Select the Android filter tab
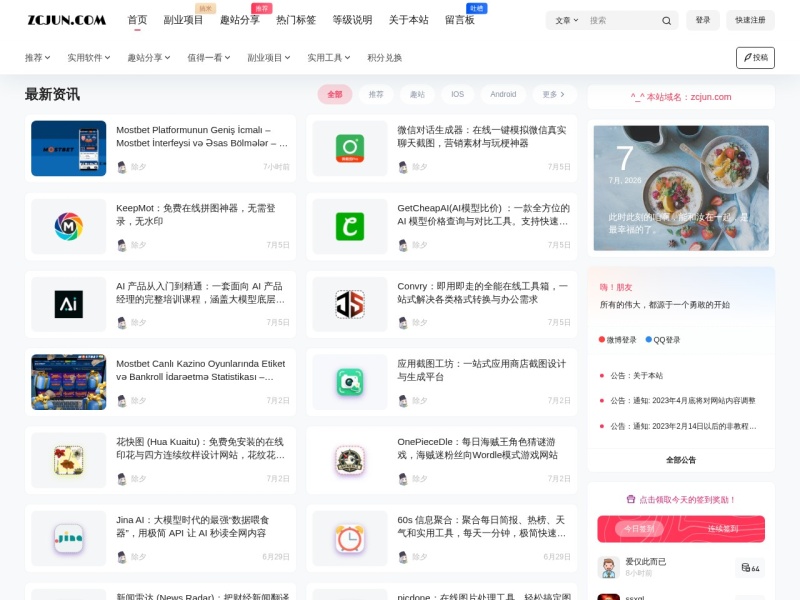Viewport: 800px width, 600px height. 503,94
